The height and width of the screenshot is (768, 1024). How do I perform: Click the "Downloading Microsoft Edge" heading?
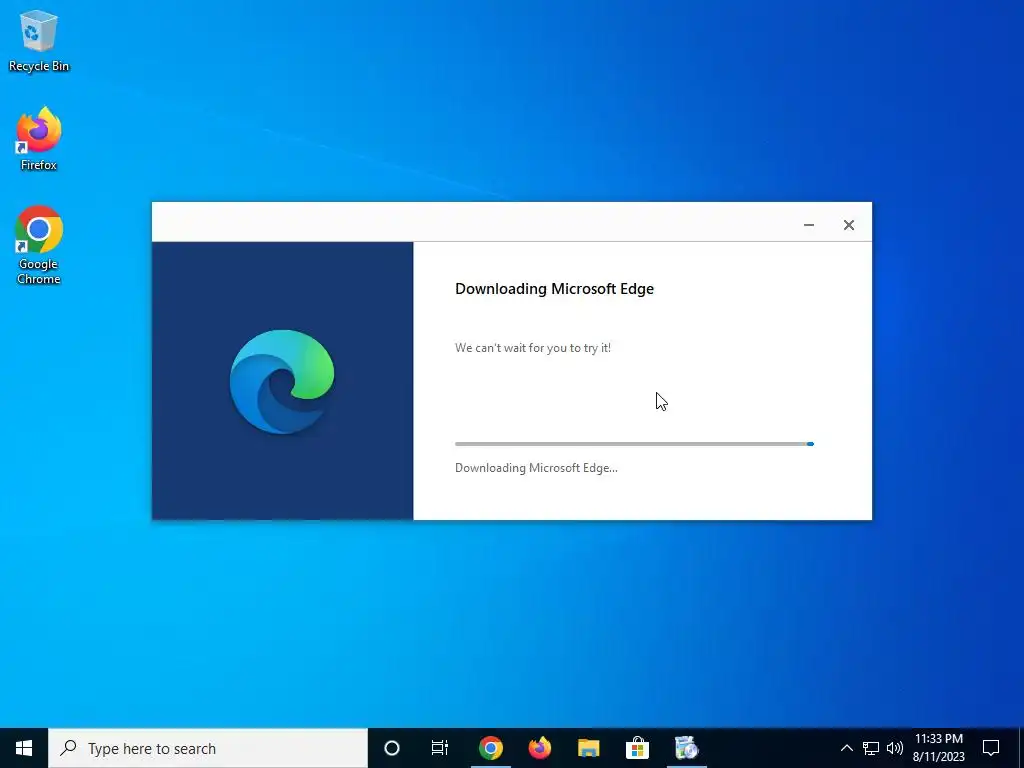[x=554, y=289]
